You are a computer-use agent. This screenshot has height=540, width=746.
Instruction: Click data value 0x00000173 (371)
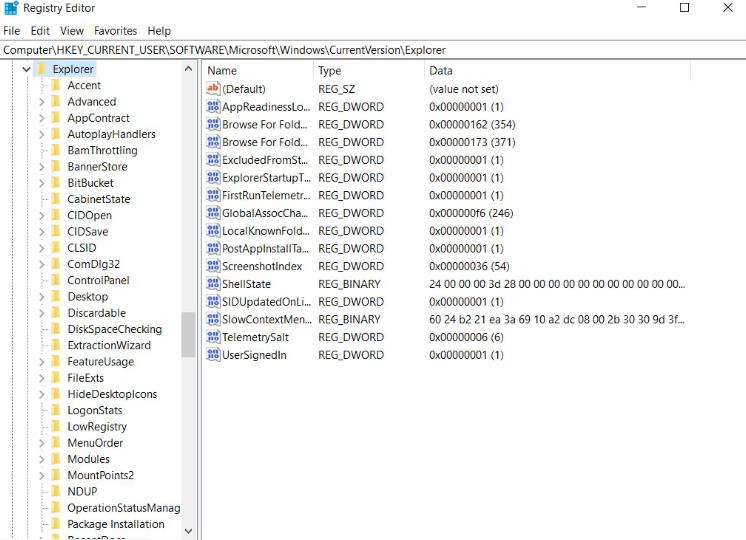472,142
